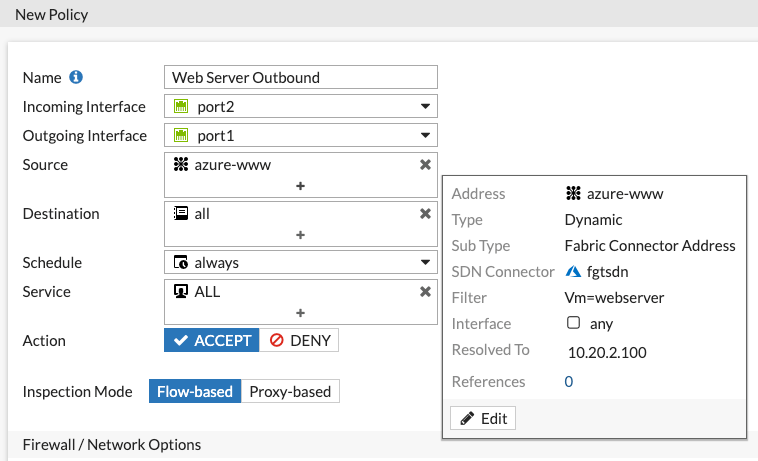Set Action to DENY

[x=299, y=341]
